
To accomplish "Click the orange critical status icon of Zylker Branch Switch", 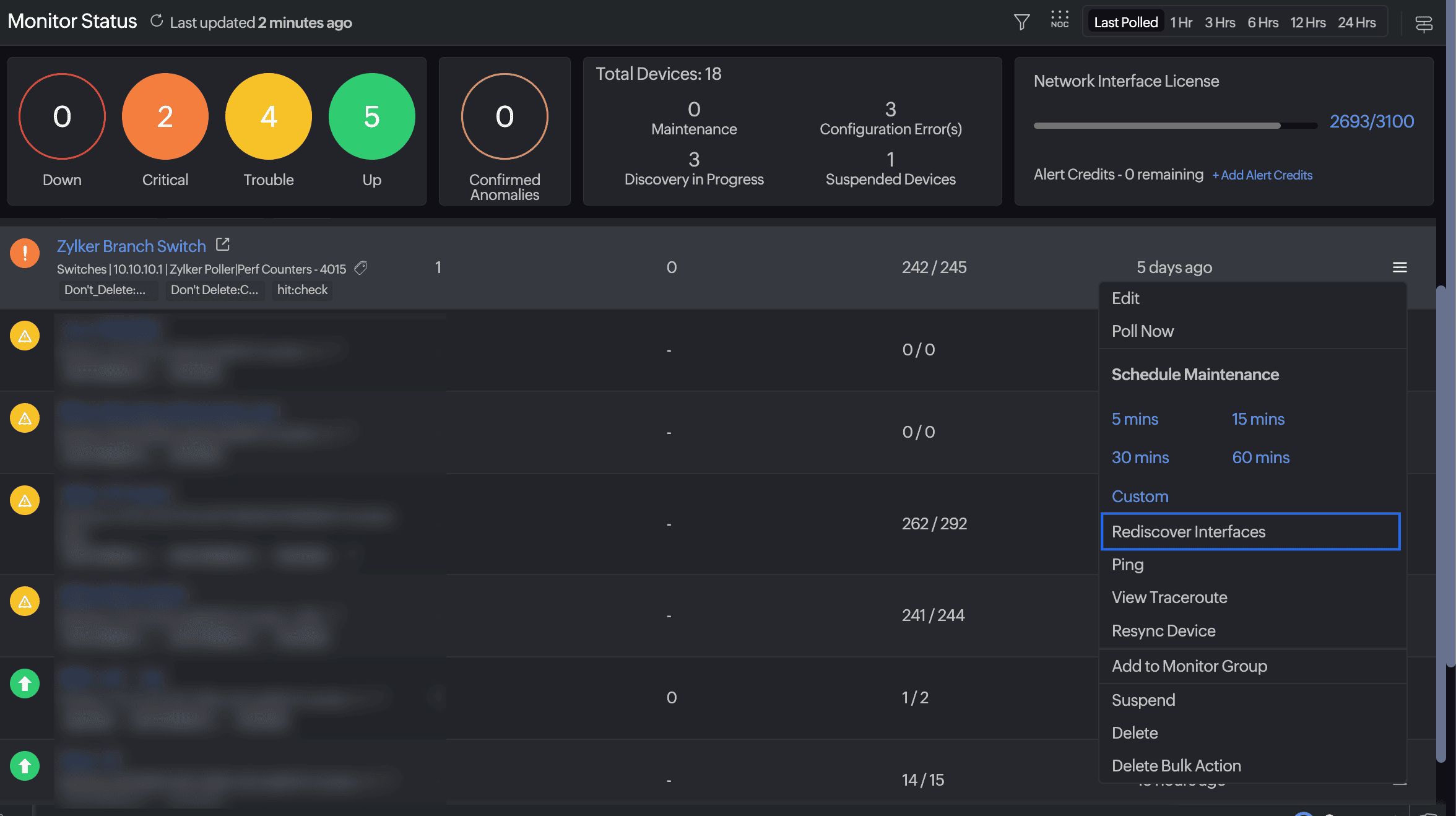I will pyautogui.click(x=25, y=253).
